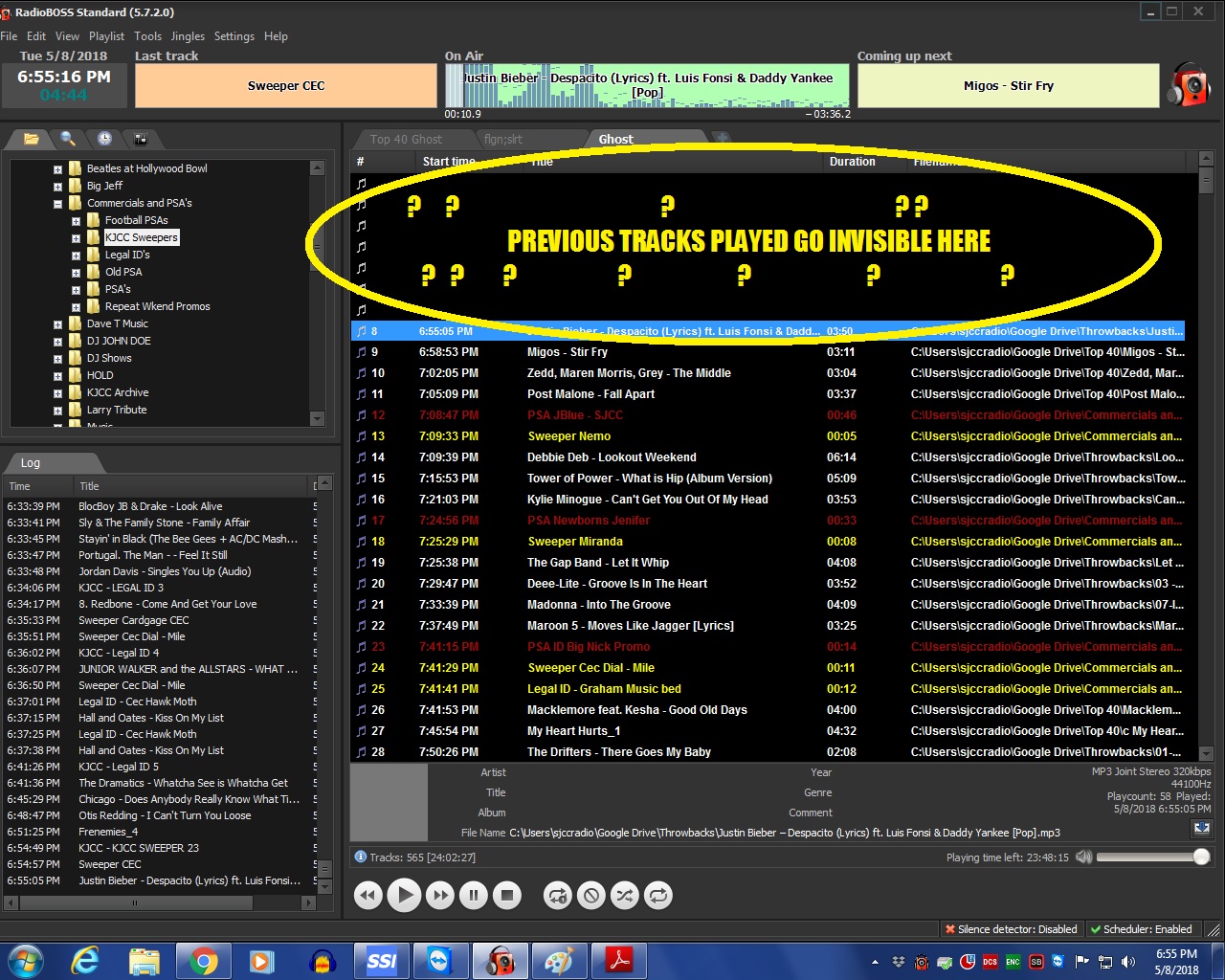This screenshot has height=980, width=1225.
Task: Select PSA JBlue - SJCC row
Action: tap(768, 415)
